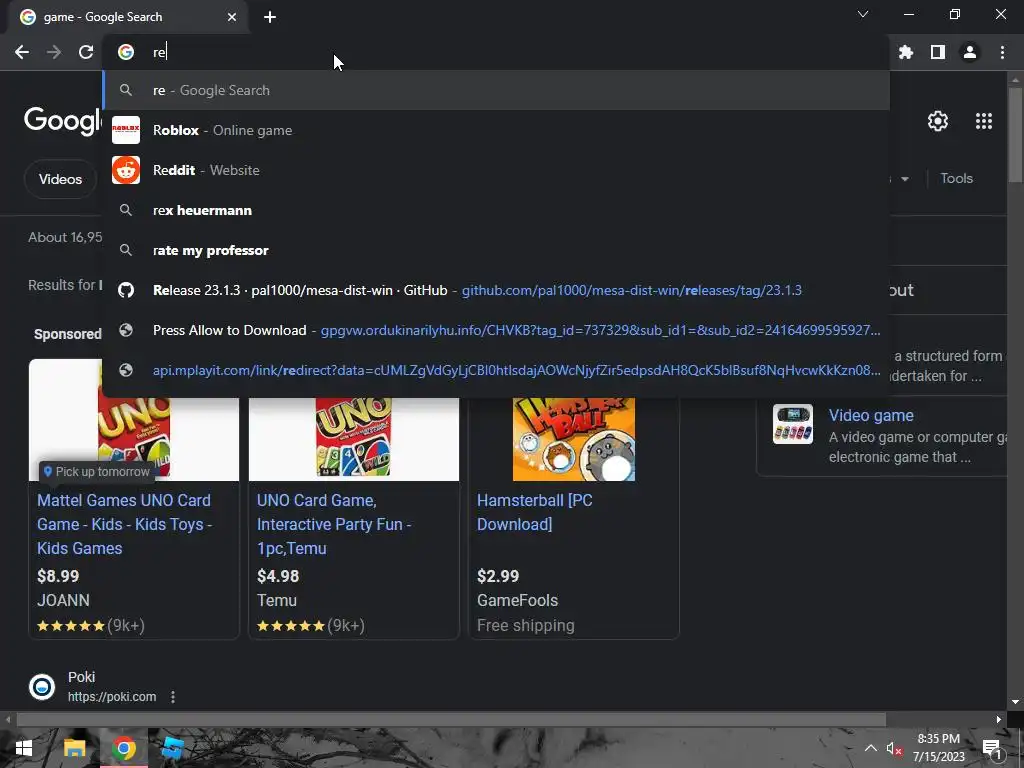Open Hamsterball PC Download product link

click(x=534, y=512)
